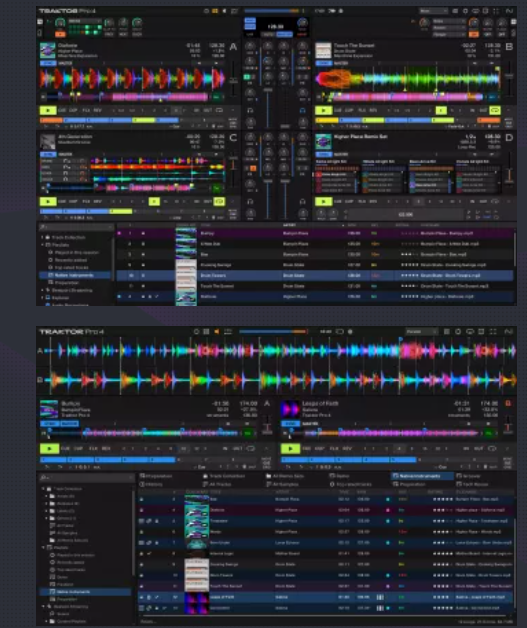Open preferences gear in bottom window header
Image resolution: width=527 pixels, height=628 pixels.
click(458, 332)
